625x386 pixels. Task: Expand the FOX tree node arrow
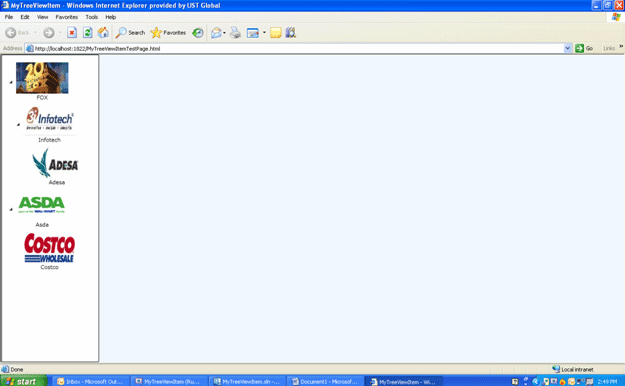click(x=11, y=82)
